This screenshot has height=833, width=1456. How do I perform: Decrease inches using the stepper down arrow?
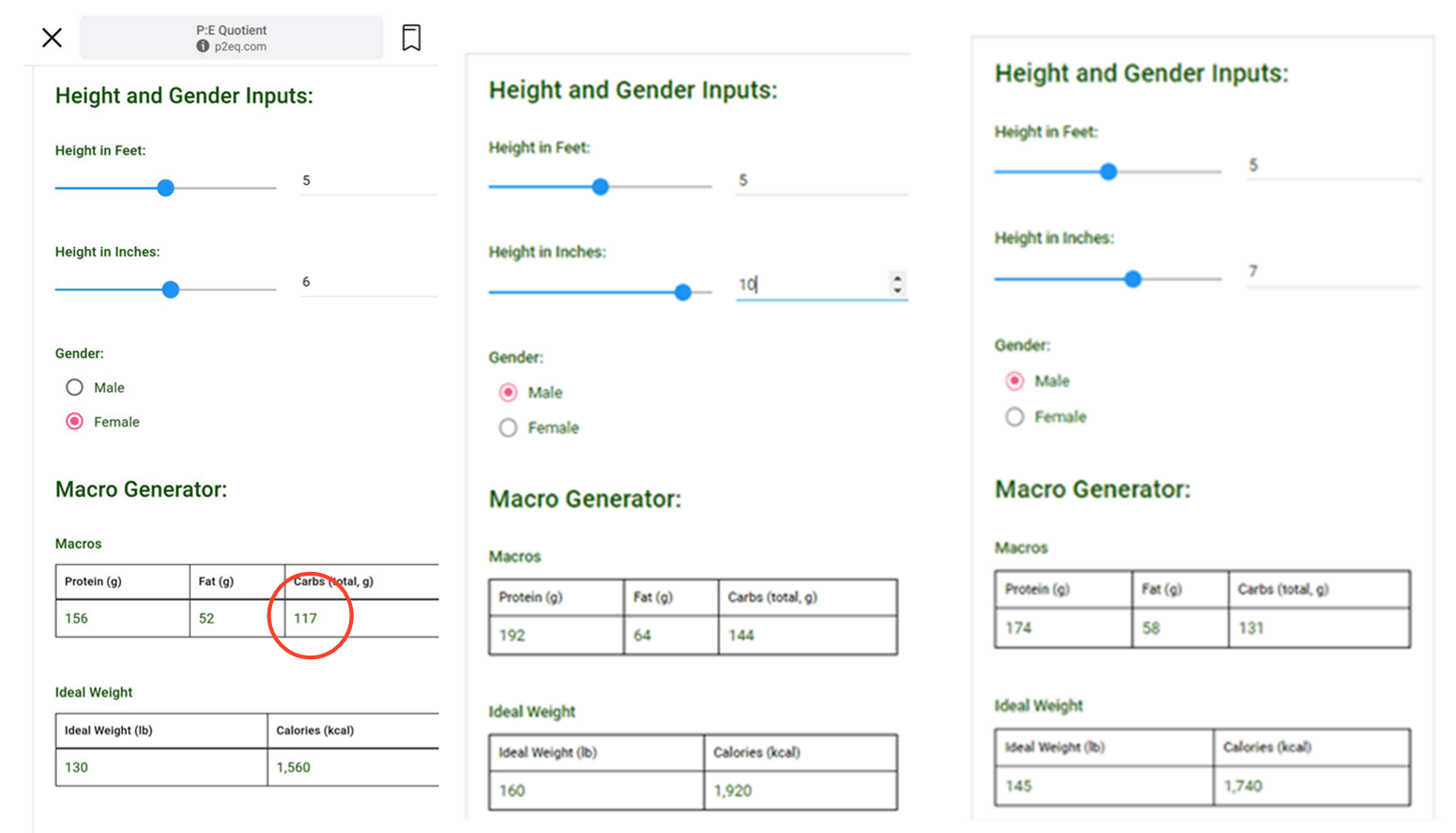(x=897, y=289)
